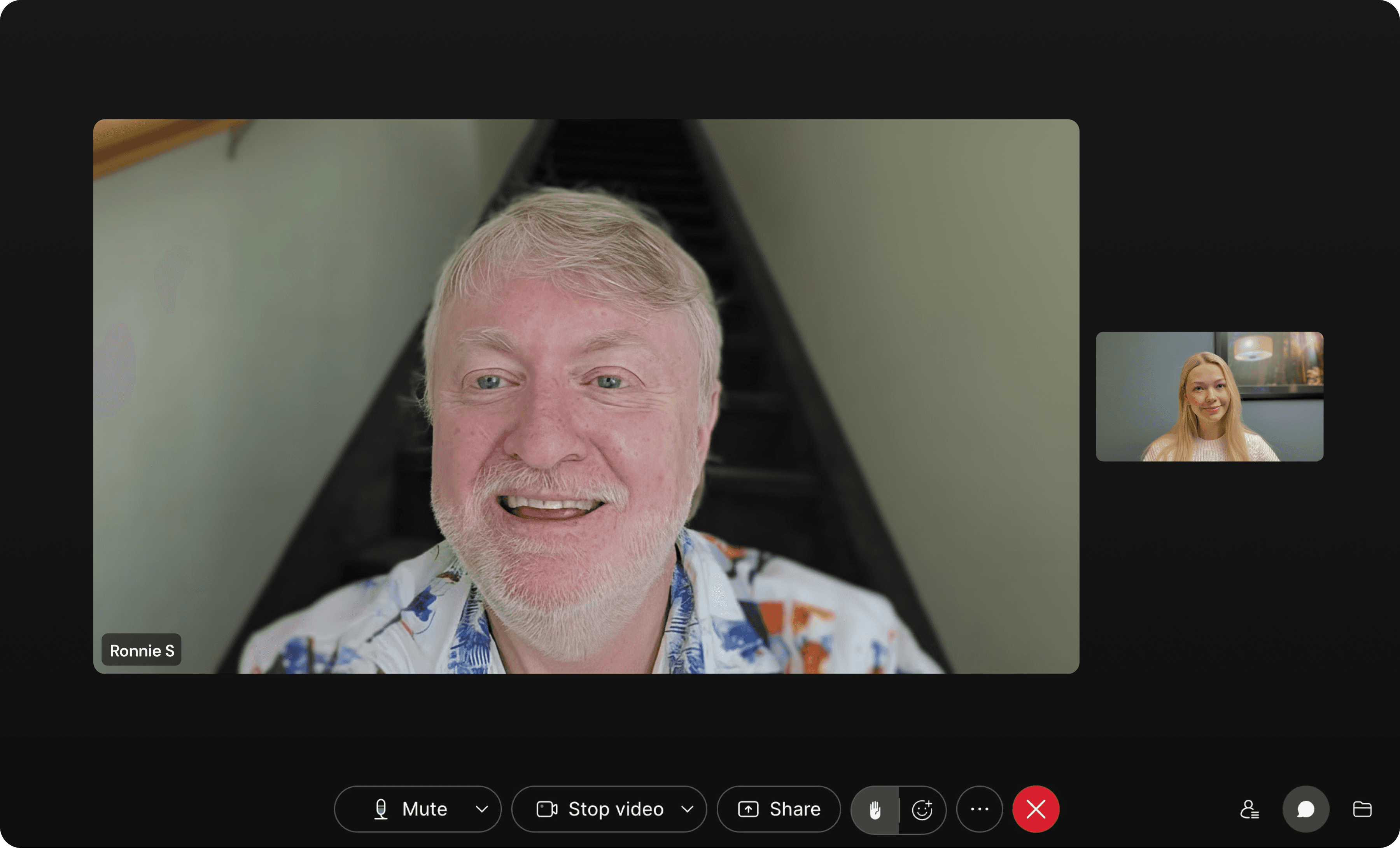This screenshot has width=1400, height=848.
Task: Raise your hand in the meeting
Action: [875, 809]
